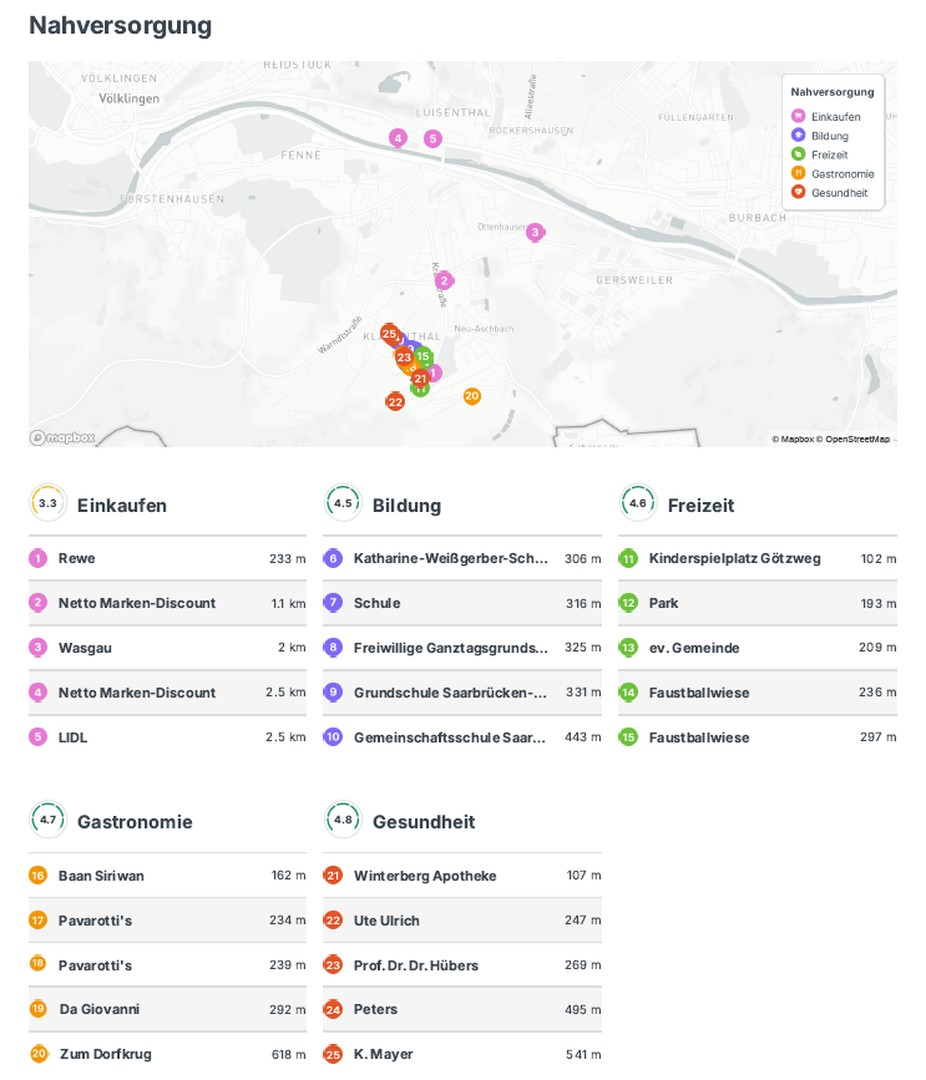Select the Schule entry at 316 m
This screenshot has width=926, height=1080.
point(462,603)
